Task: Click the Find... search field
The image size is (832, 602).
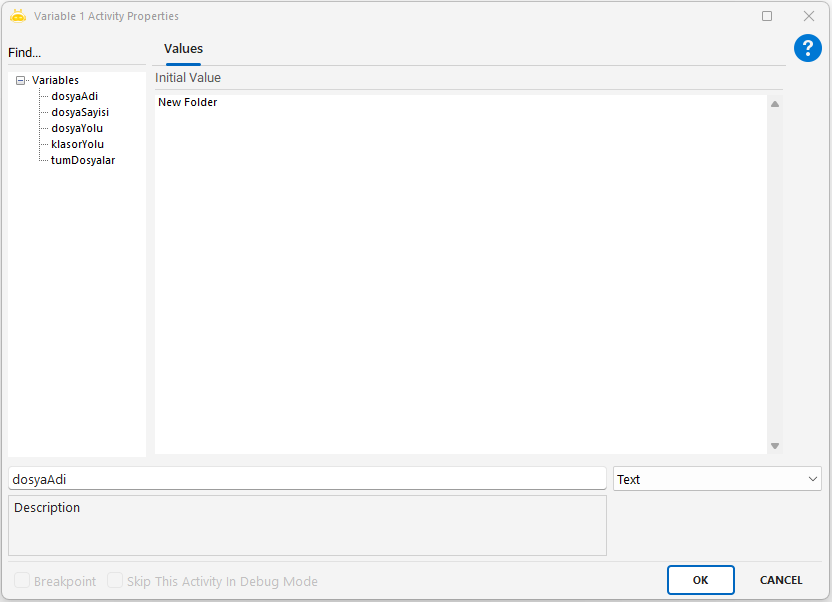Action: [x=75, y=53]
